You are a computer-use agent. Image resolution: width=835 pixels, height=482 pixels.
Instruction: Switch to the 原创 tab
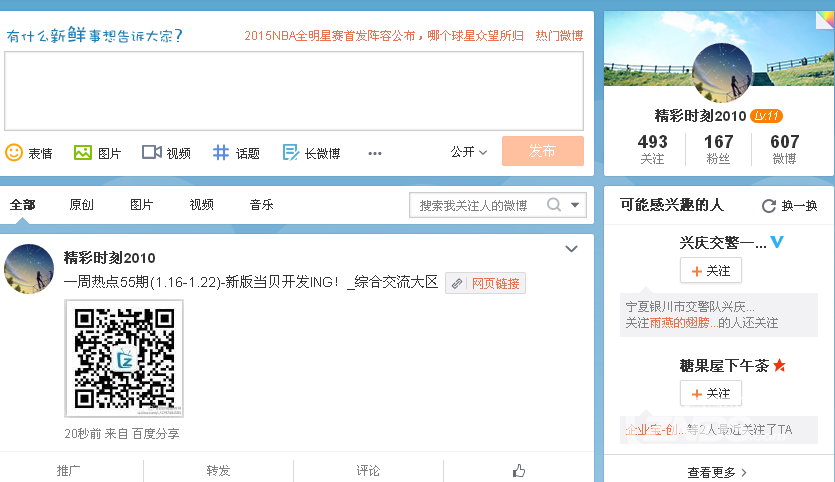coord(81,205)
